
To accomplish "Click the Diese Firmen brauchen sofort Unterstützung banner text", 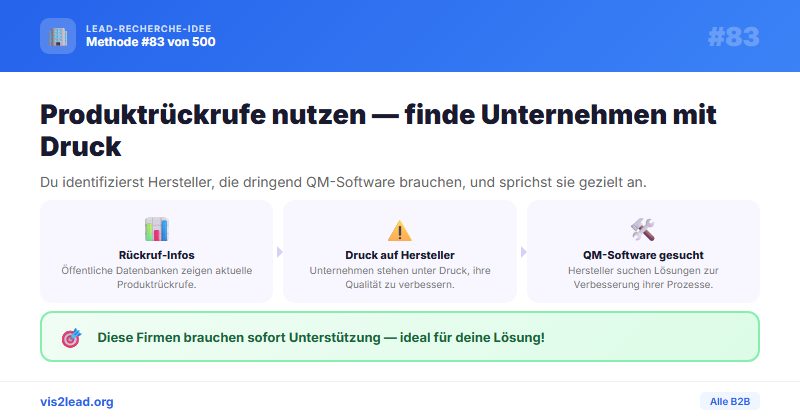I will [x=321, y=337].
